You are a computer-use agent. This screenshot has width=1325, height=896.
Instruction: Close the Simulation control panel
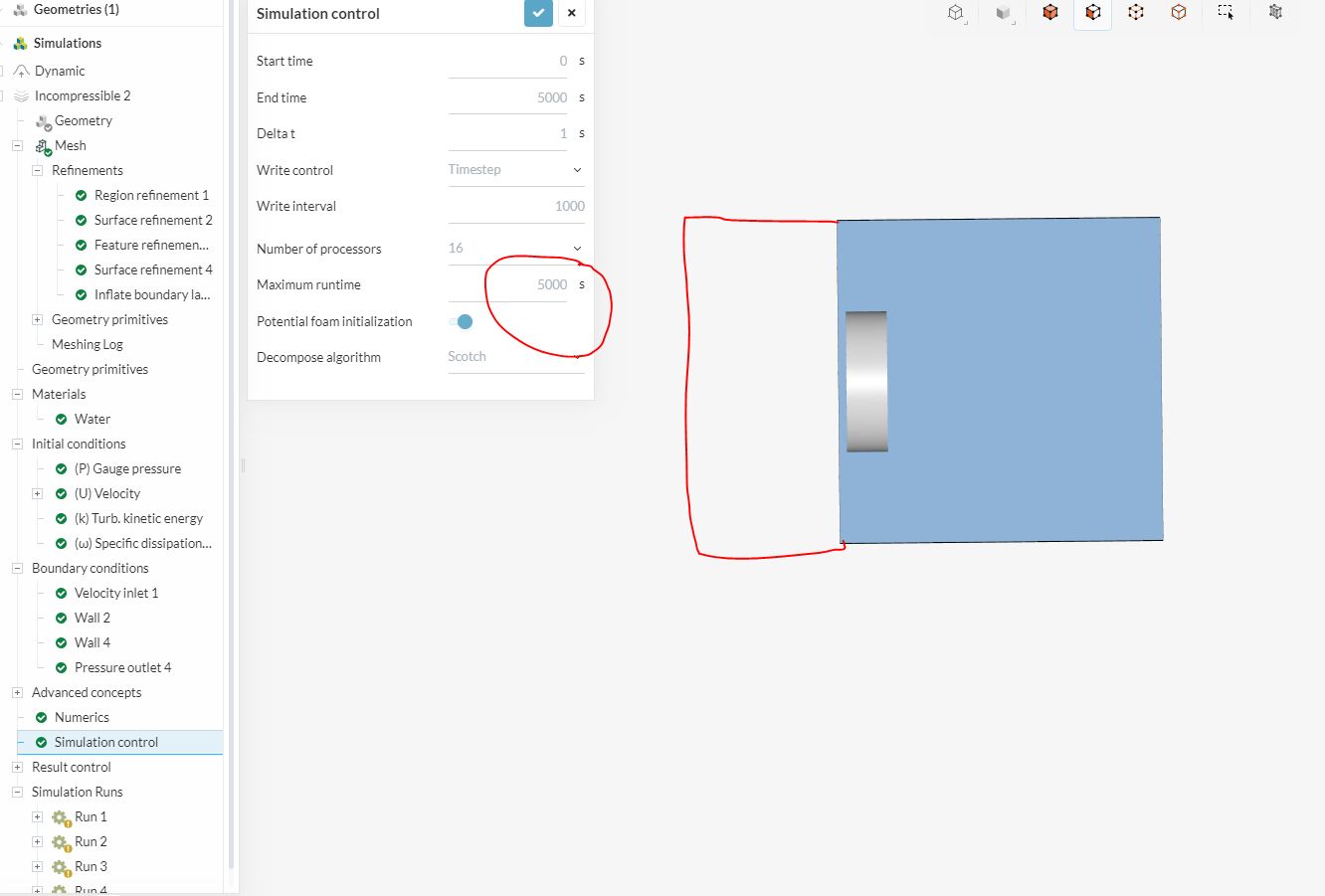tap(571, 13)
